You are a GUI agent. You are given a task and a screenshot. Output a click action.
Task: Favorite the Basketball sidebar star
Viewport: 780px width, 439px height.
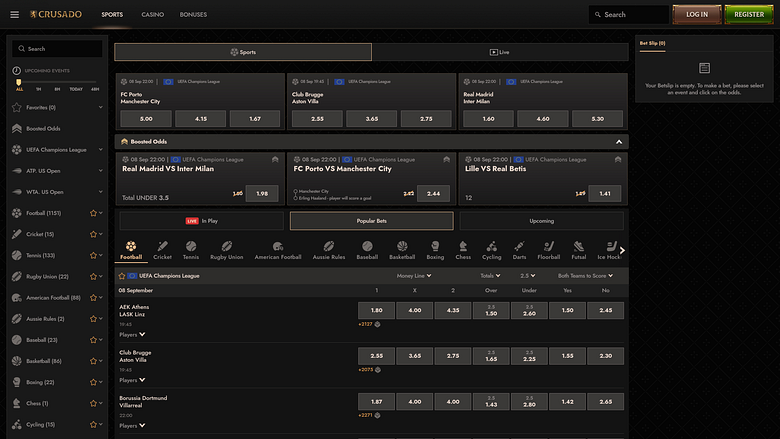click(93, 361)
